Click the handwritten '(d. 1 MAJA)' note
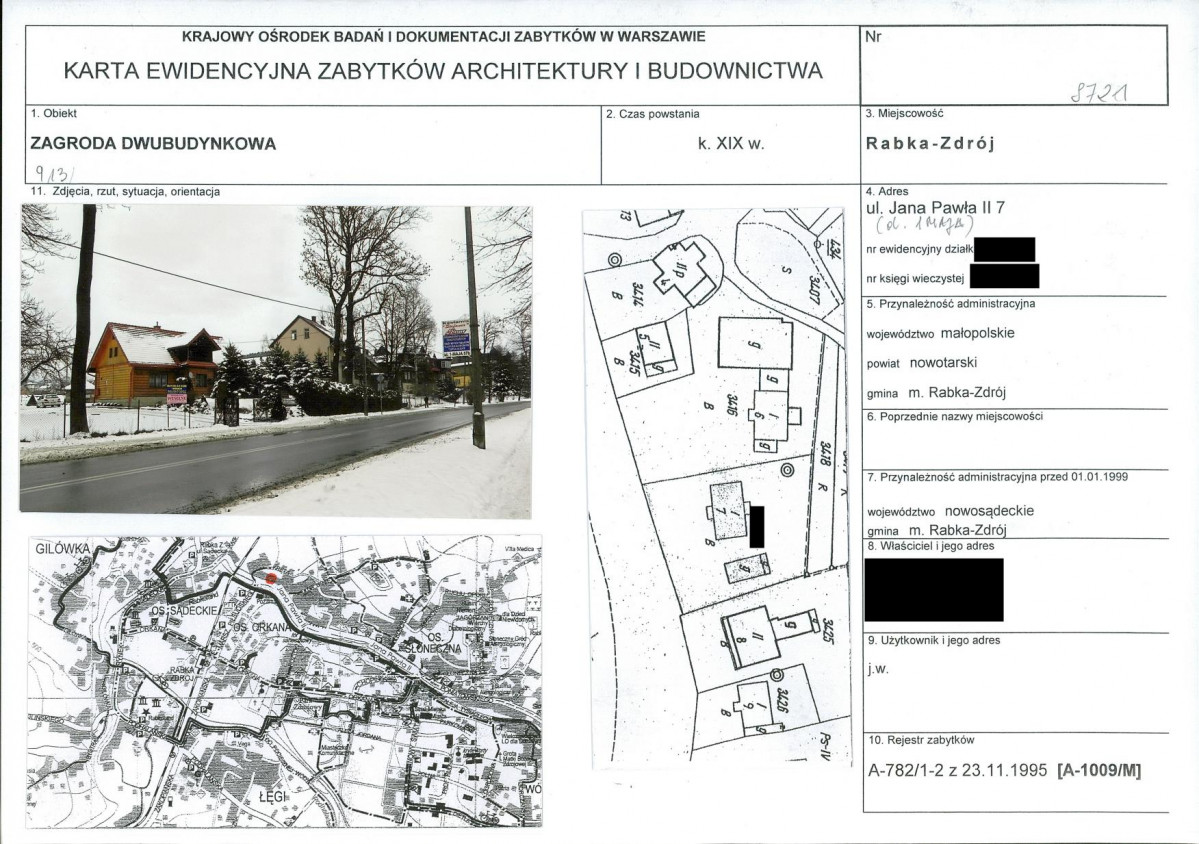This screenshot has height=844, width=1199. pos(925,225)
